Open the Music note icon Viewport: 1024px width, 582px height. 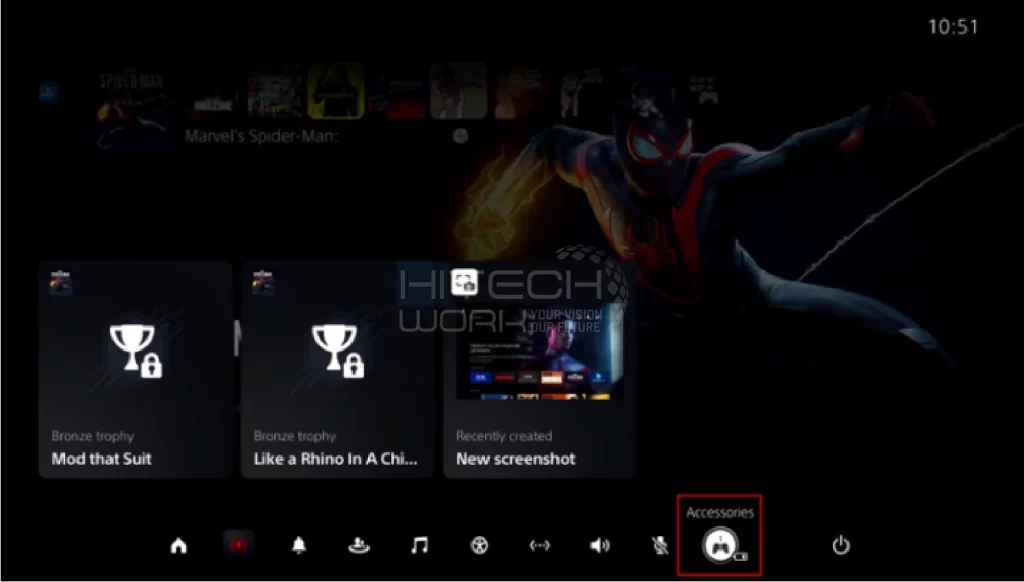click(419, 545)
